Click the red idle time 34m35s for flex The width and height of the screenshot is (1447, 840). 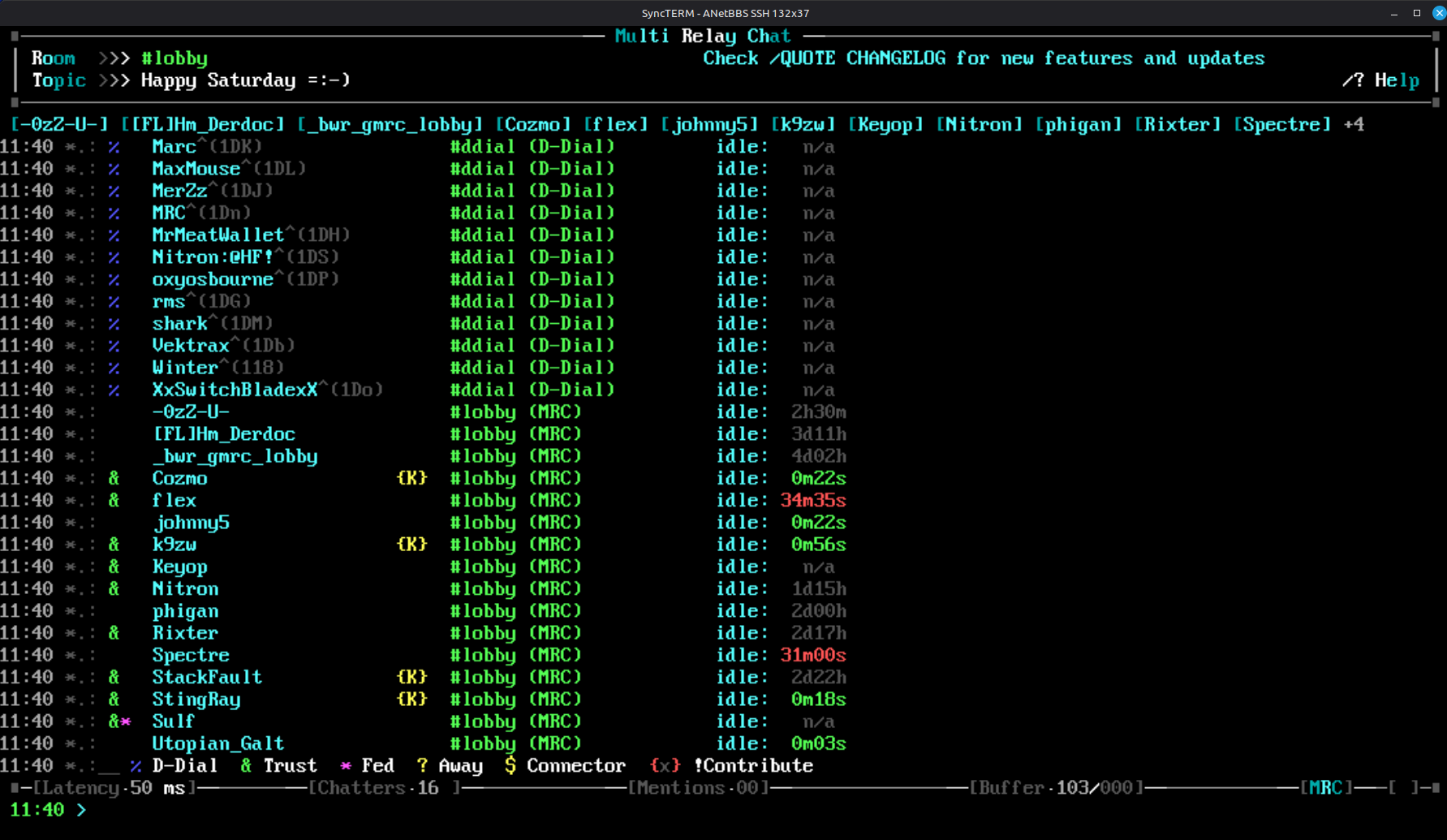(x=813, y=500)
